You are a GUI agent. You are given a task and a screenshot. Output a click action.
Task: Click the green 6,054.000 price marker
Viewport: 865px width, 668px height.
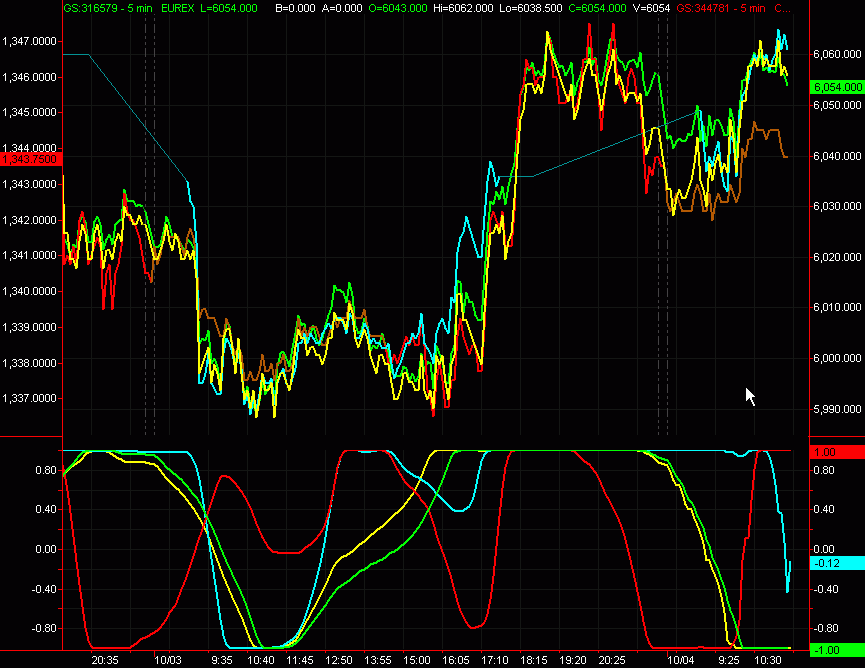pos(837,87)
